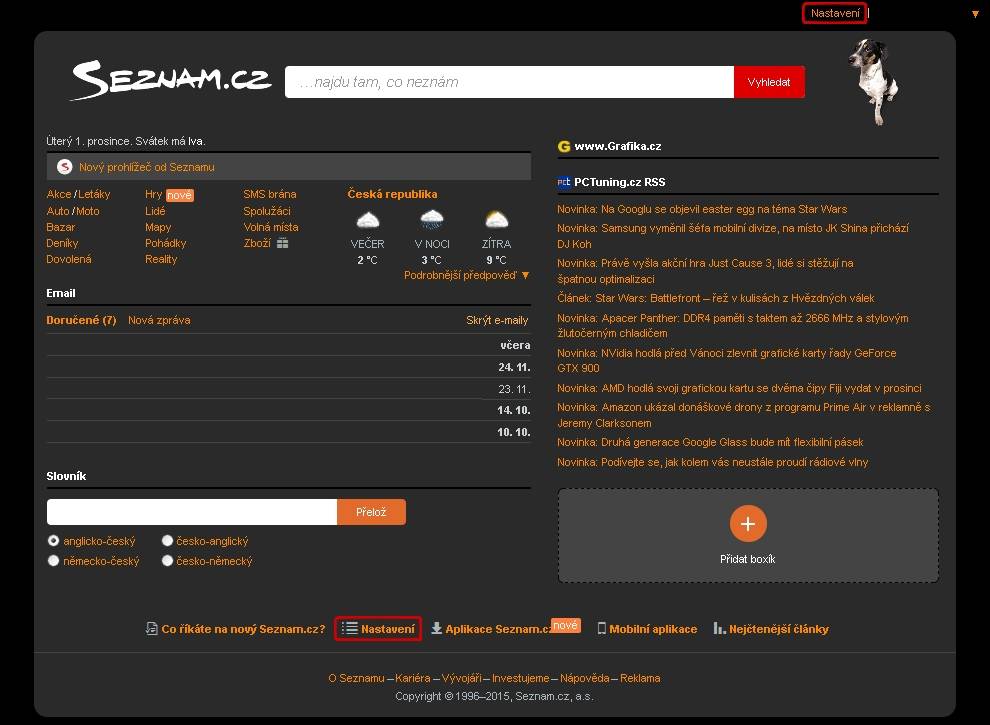Open the Nápověda footer link
The height and width of the screenshot is (725, 990).
click(585, 678)
